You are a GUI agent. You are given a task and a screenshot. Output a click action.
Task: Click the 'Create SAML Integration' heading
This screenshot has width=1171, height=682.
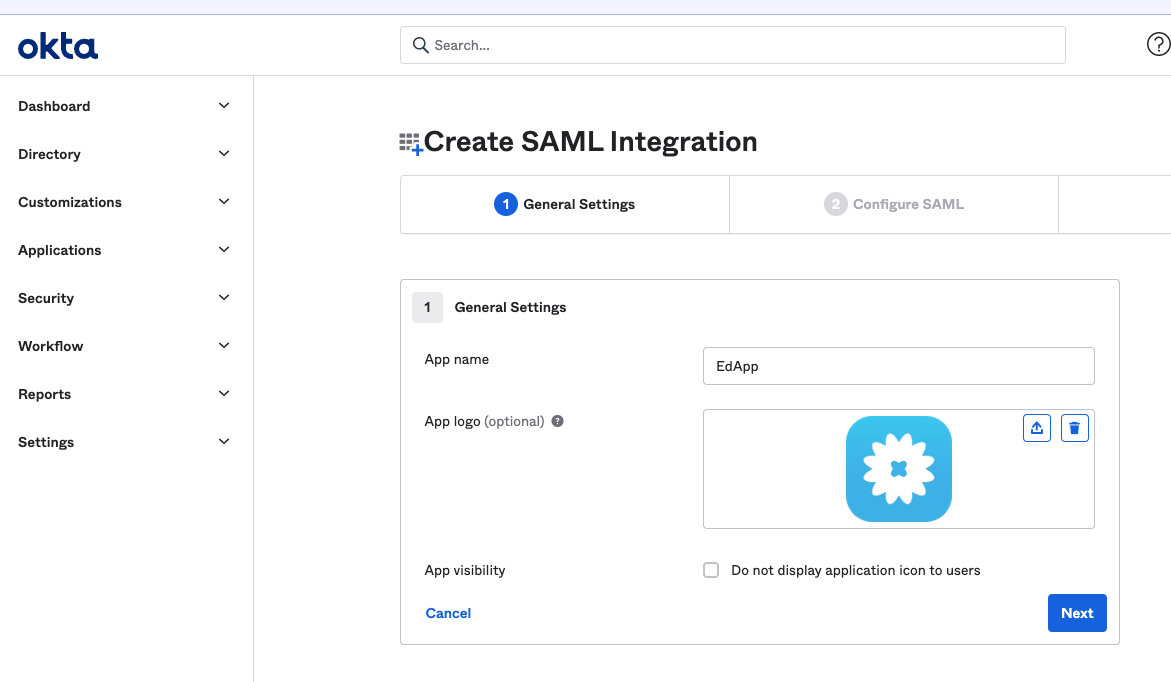pyautogui.click(x=590, y=142)
